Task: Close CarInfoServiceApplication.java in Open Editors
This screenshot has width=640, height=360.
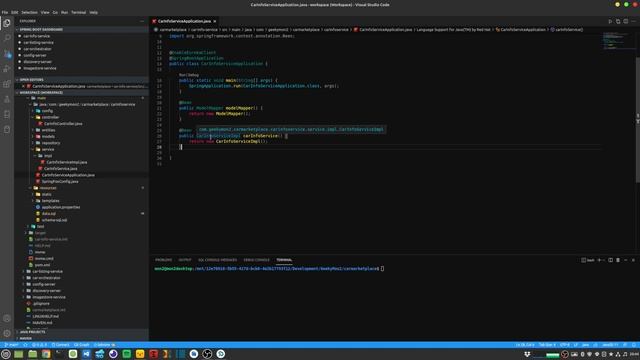Action: point(23,86)
